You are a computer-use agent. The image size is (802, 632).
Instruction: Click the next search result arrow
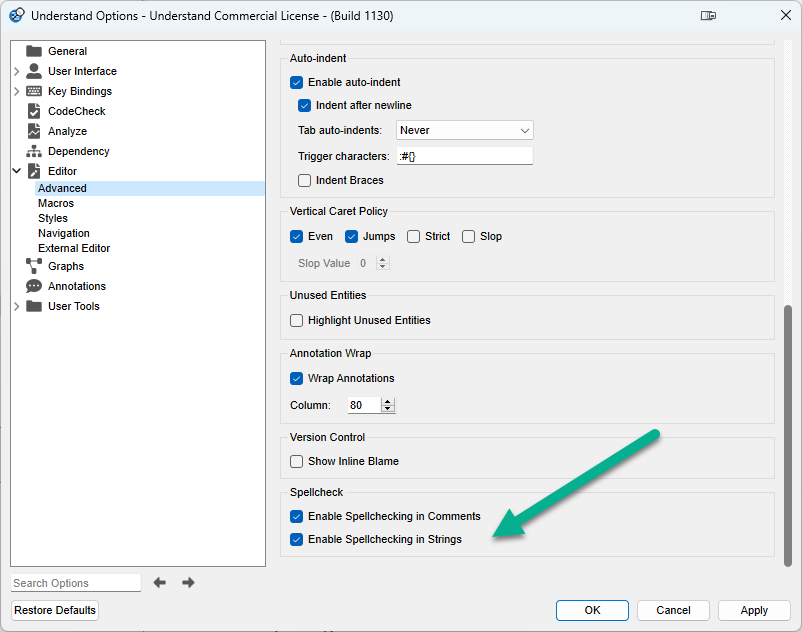click(x=188, y=582)
